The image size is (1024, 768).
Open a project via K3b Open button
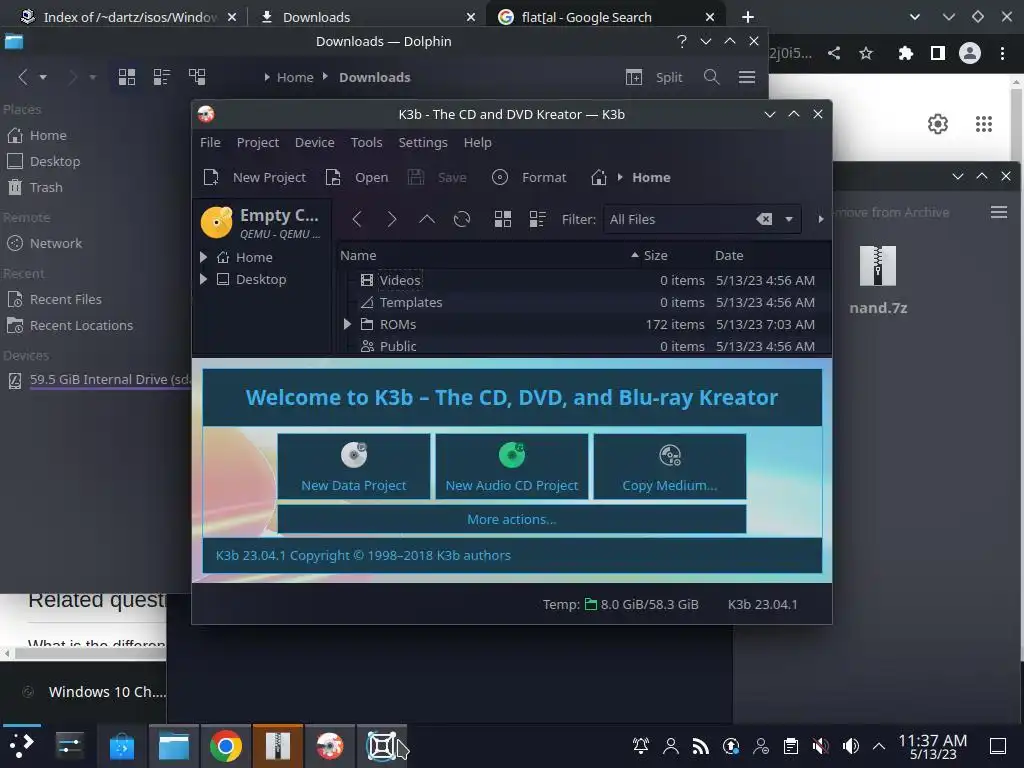tap(357, 178)
